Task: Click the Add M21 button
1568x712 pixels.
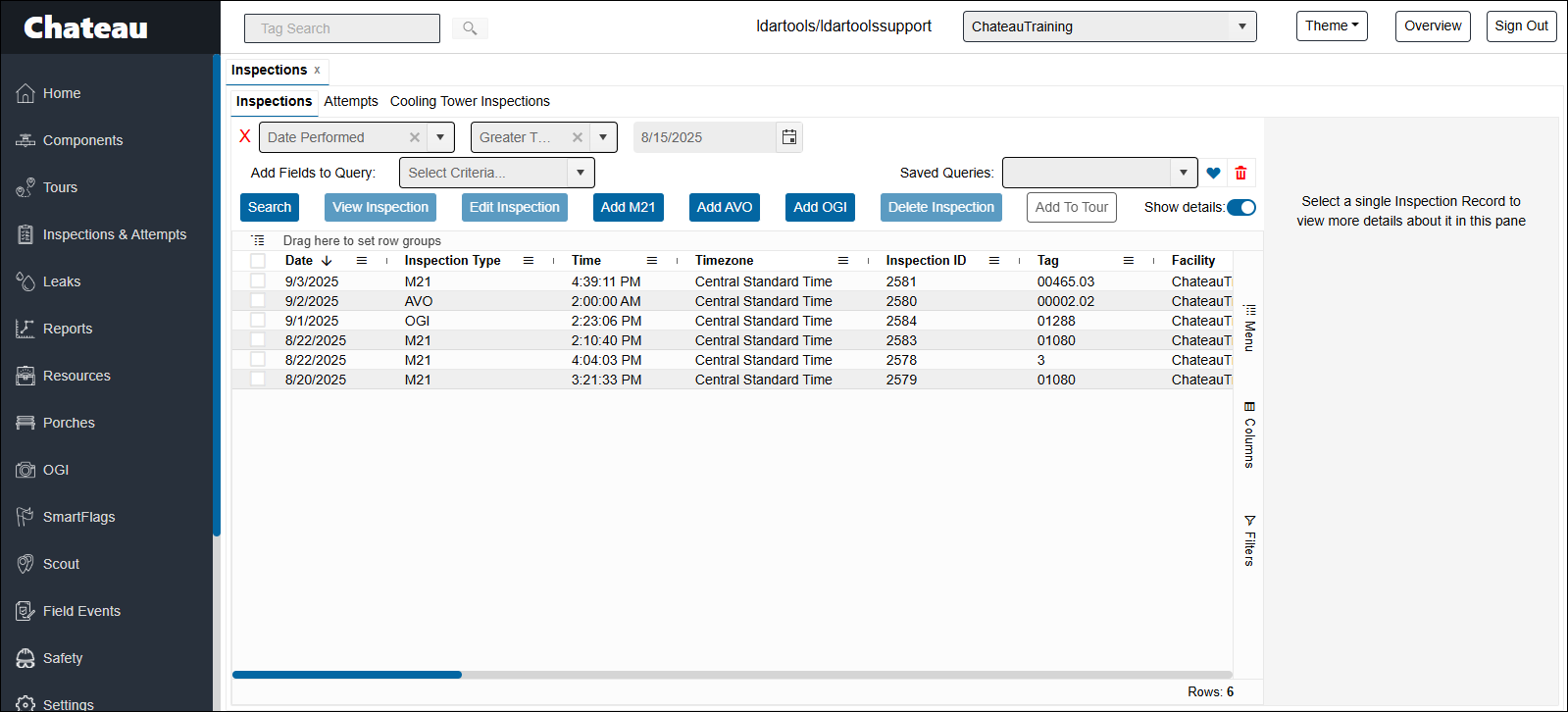Action: click(x=628, y=207)
